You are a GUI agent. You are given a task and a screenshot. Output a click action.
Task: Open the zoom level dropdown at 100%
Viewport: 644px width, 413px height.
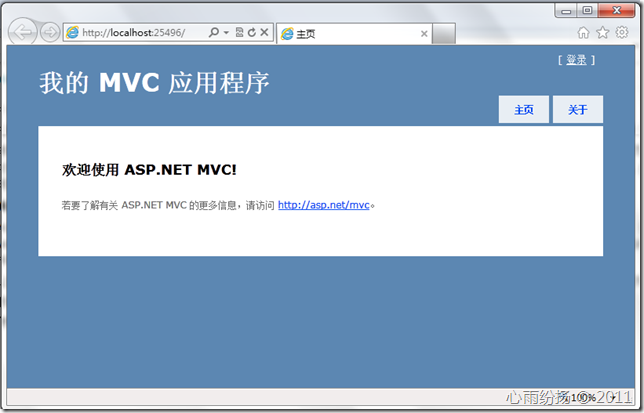pos(614,398)
